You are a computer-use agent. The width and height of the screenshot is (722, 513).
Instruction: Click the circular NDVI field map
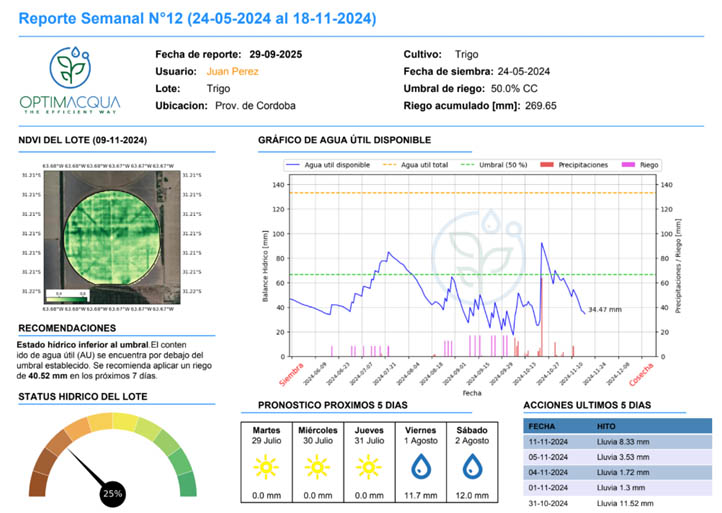110,232
